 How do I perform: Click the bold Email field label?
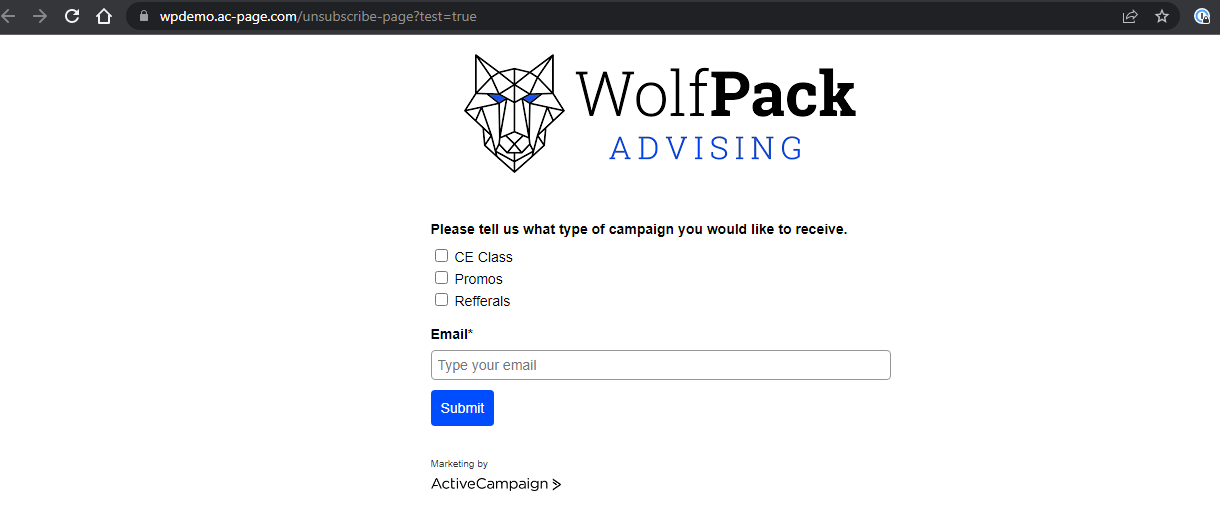(449, 334)
